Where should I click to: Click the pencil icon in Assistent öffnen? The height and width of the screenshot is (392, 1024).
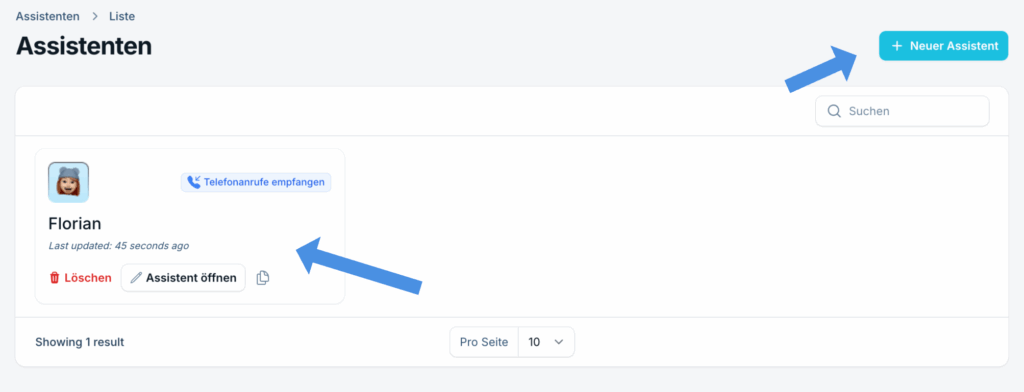[136, 278]
